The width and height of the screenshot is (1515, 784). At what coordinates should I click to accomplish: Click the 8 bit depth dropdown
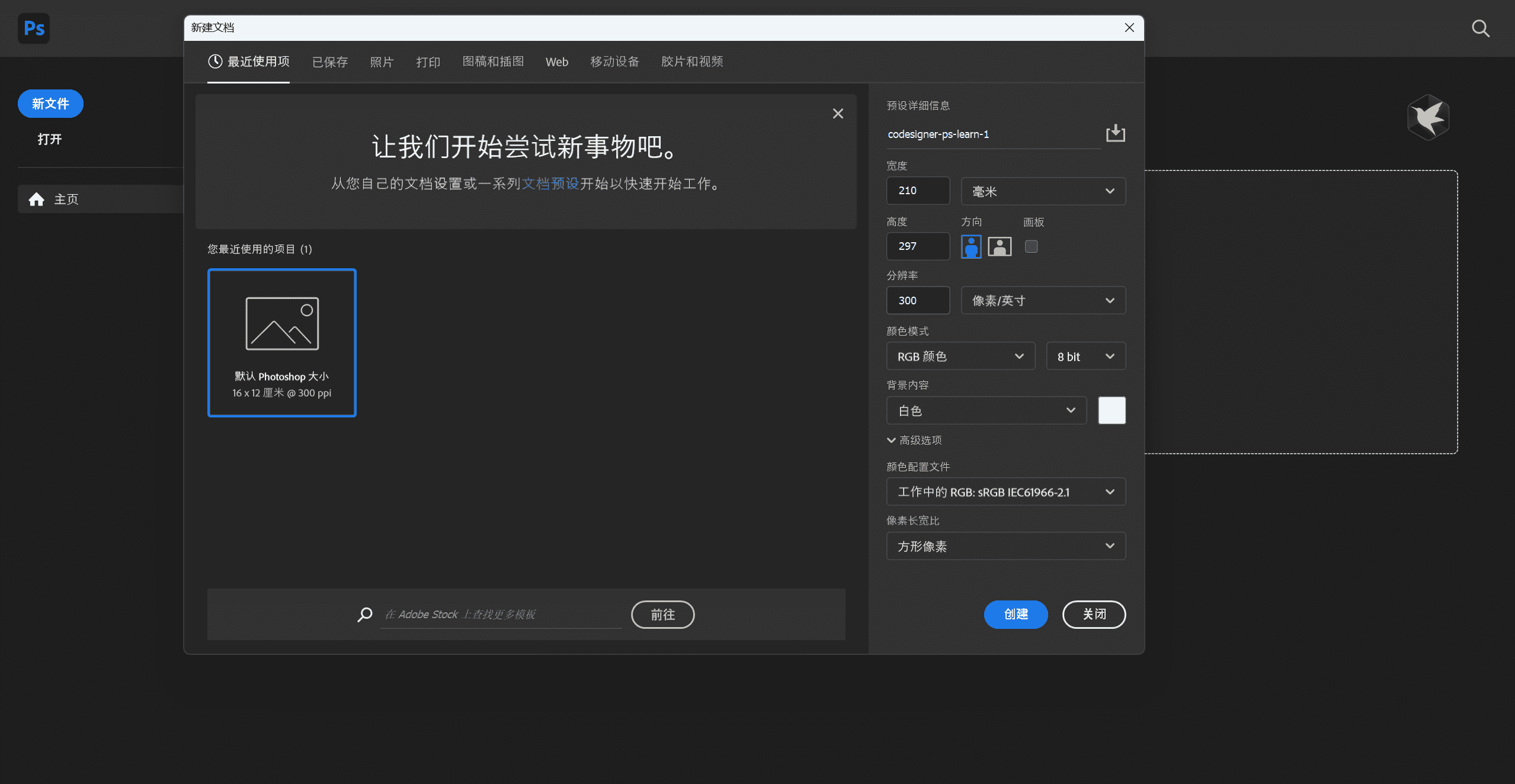tap(1085, 355)
